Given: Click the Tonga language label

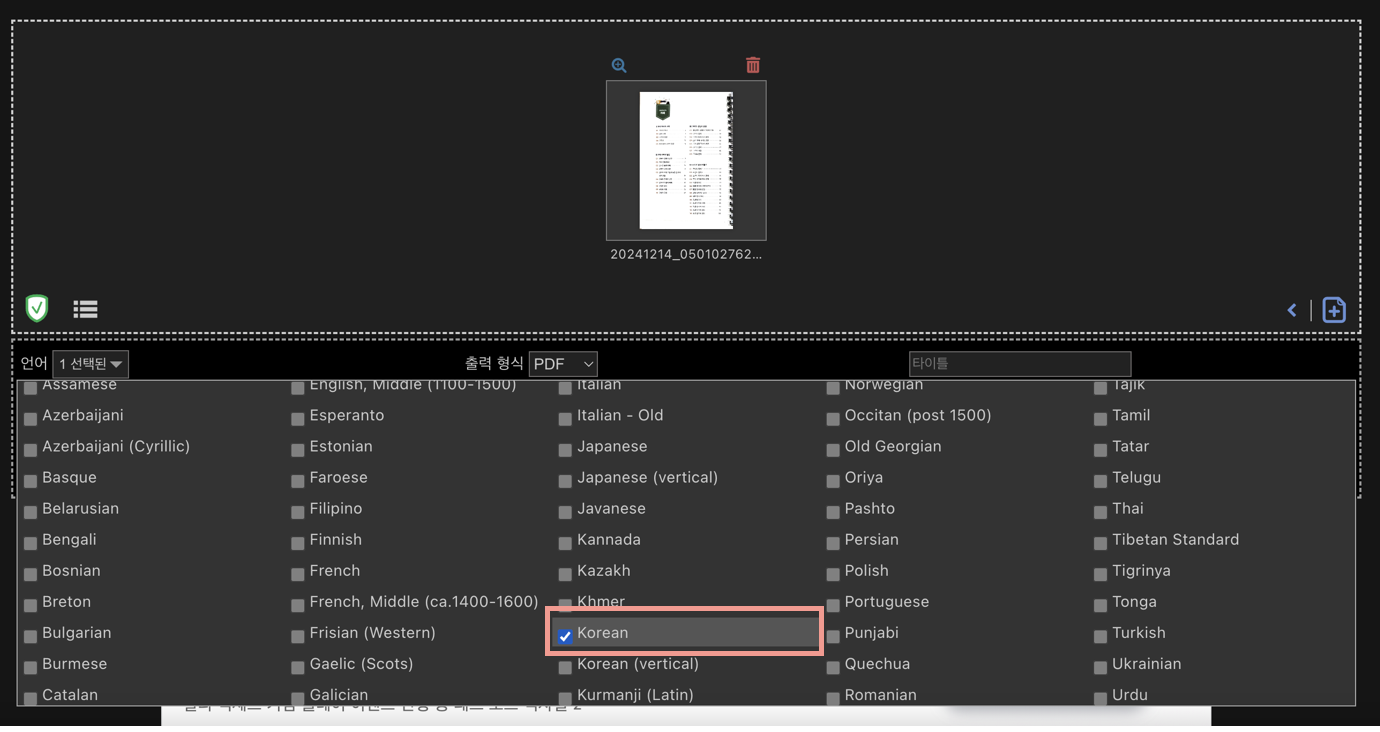Looking at the screenshot, I should click(x=1134, y=601).
